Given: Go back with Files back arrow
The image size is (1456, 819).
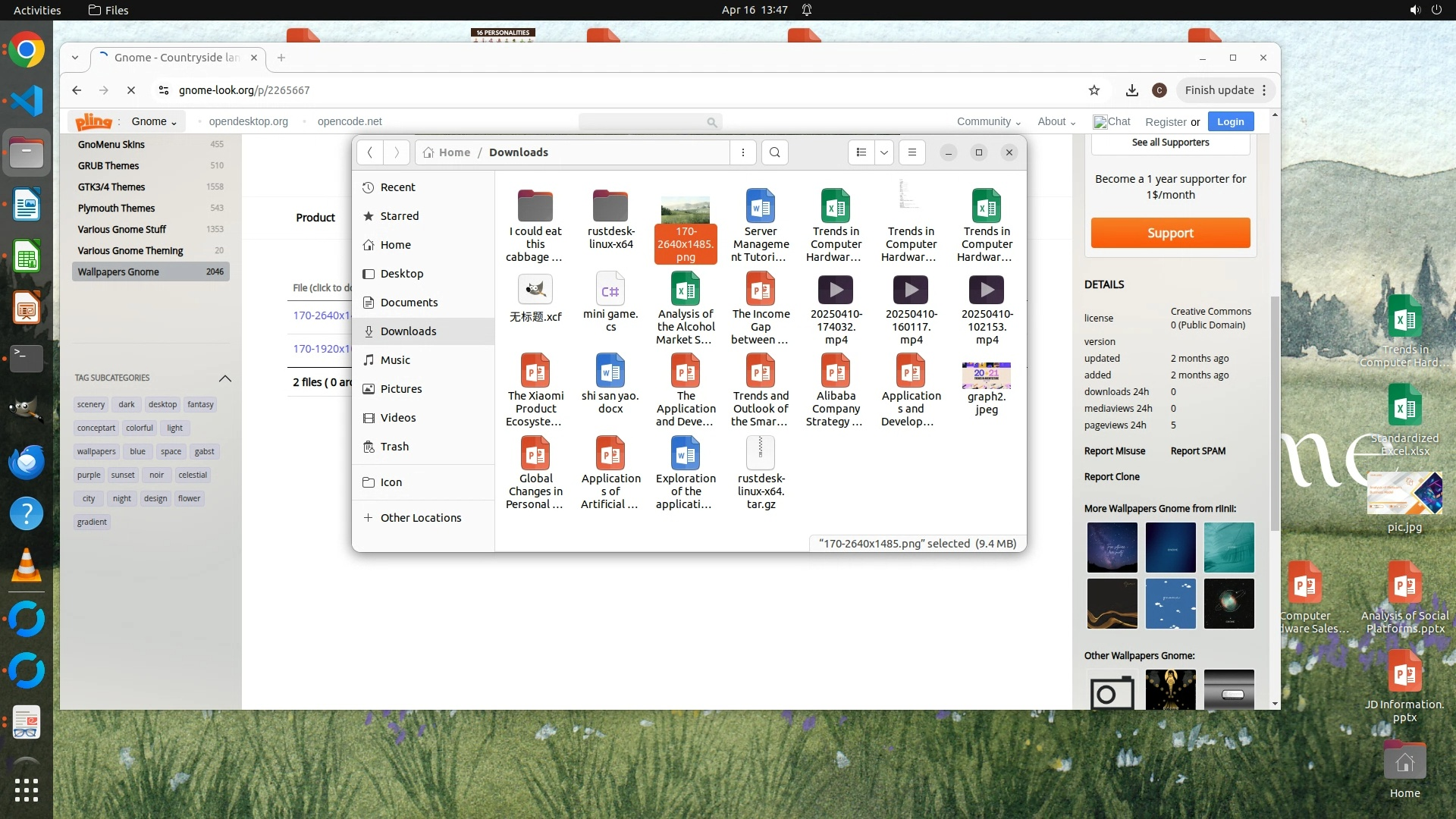Looking at the screenshot, I should pyautogui.click(x=370, y=152).
